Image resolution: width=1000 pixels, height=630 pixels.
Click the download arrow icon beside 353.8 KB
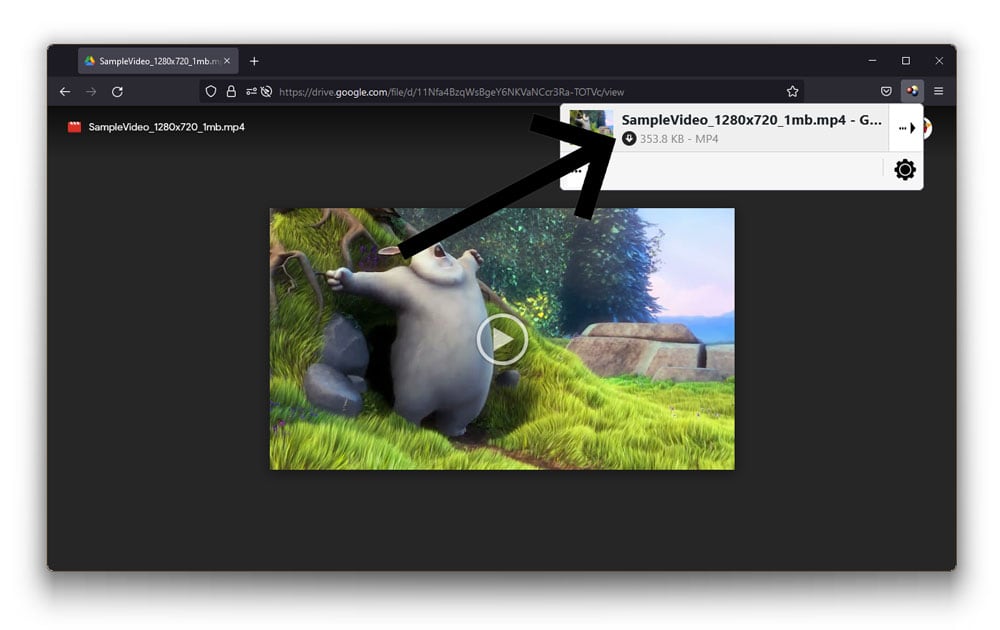click(x=629, y=138)
